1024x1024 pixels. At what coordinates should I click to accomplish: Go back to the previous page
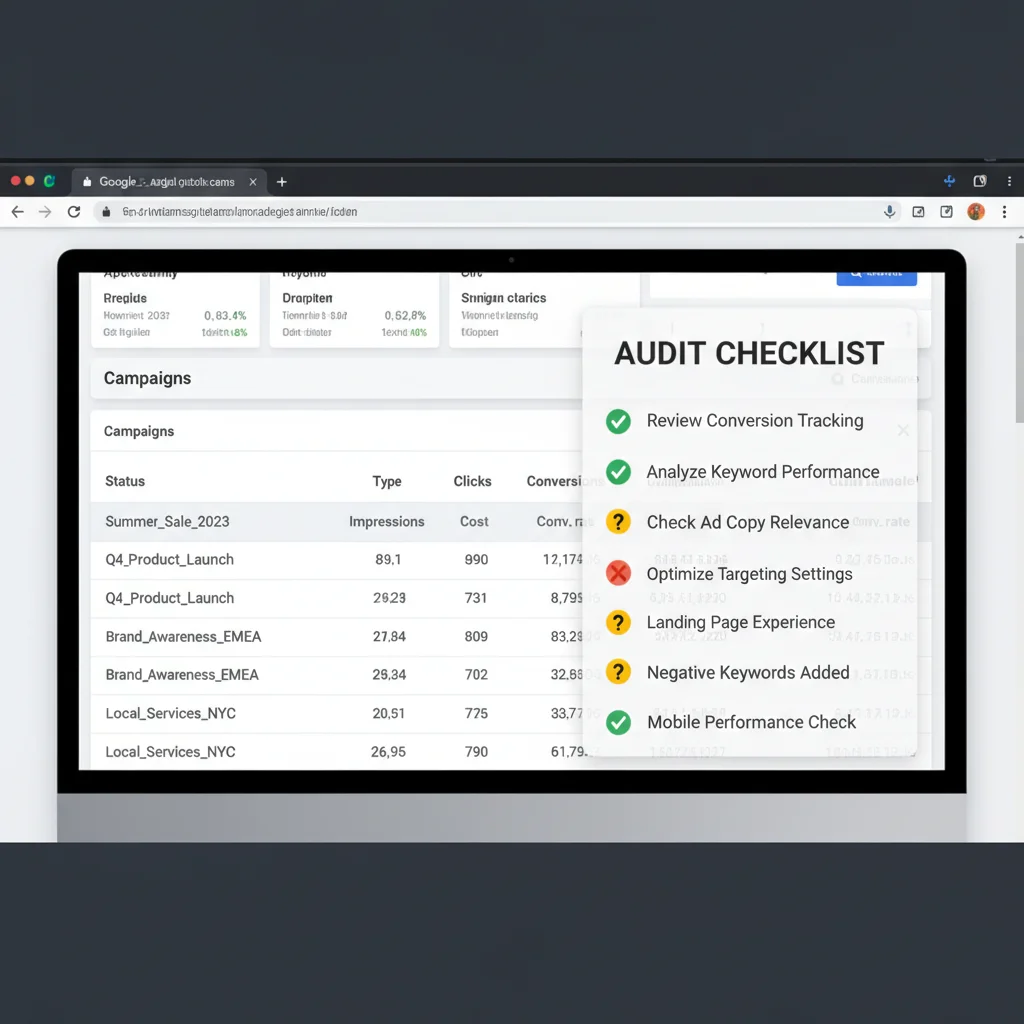(x=18, y=212)
